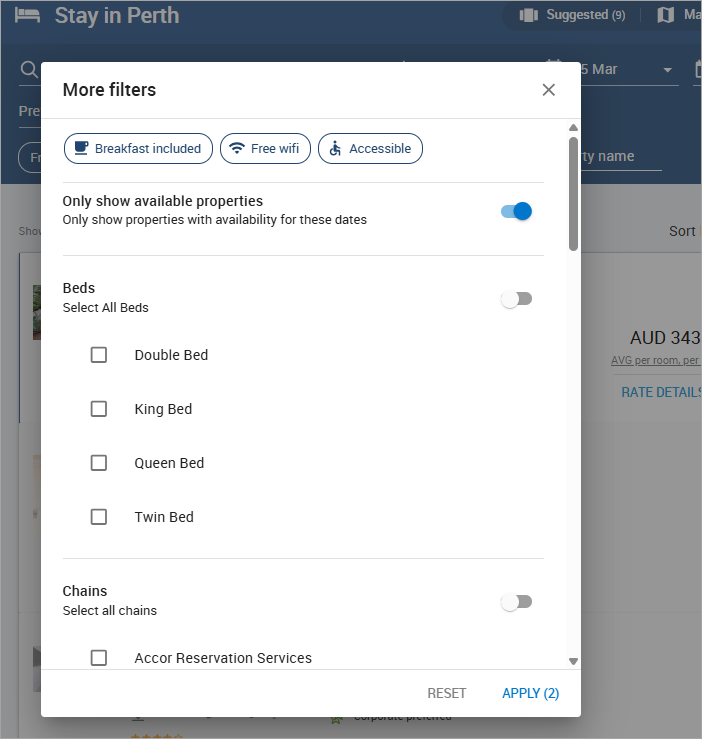Select the Free wifi filter chip
Image resolution: width=702 pixels, height=739 pixels.
point(265,148)
